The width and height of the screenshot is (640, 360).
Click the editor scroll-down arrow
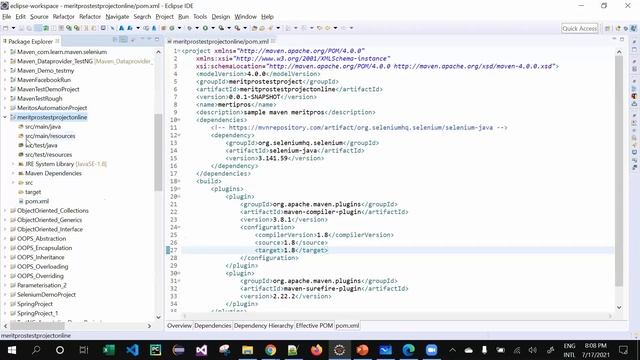pyautogui.click(x=619, y=307)
